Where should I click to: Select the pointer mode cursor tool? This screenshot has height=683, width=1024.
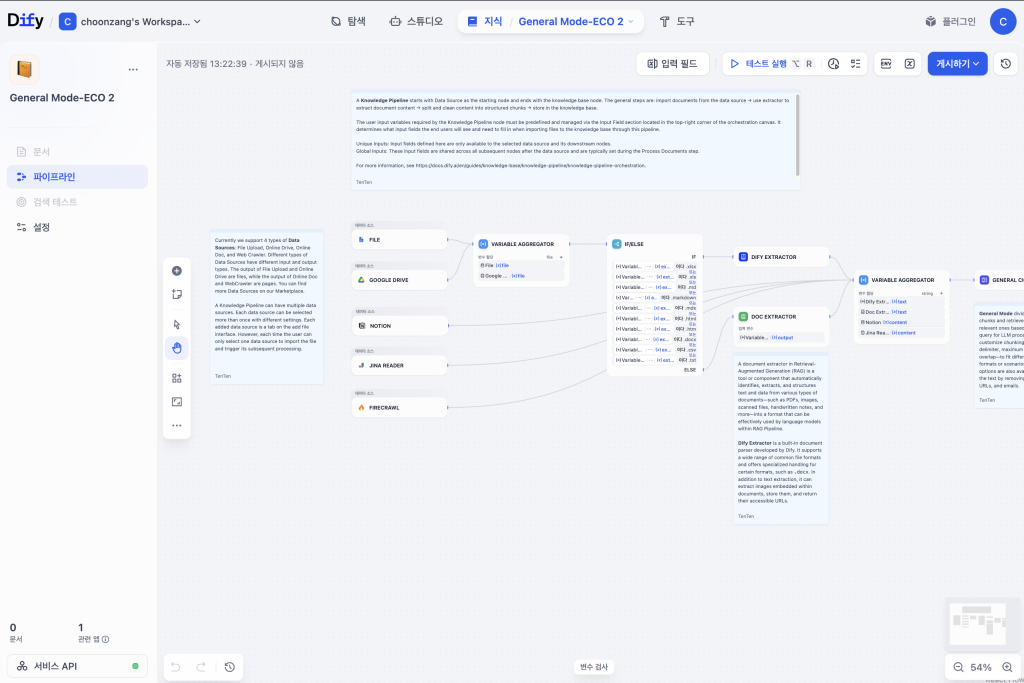coord(177,324)
